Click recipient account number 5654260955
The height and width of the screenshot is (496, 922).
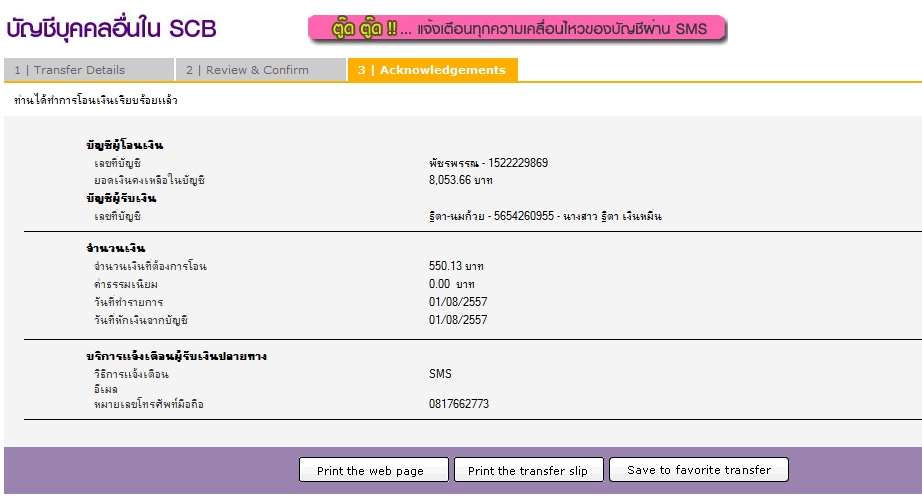(x=524, y=216)
